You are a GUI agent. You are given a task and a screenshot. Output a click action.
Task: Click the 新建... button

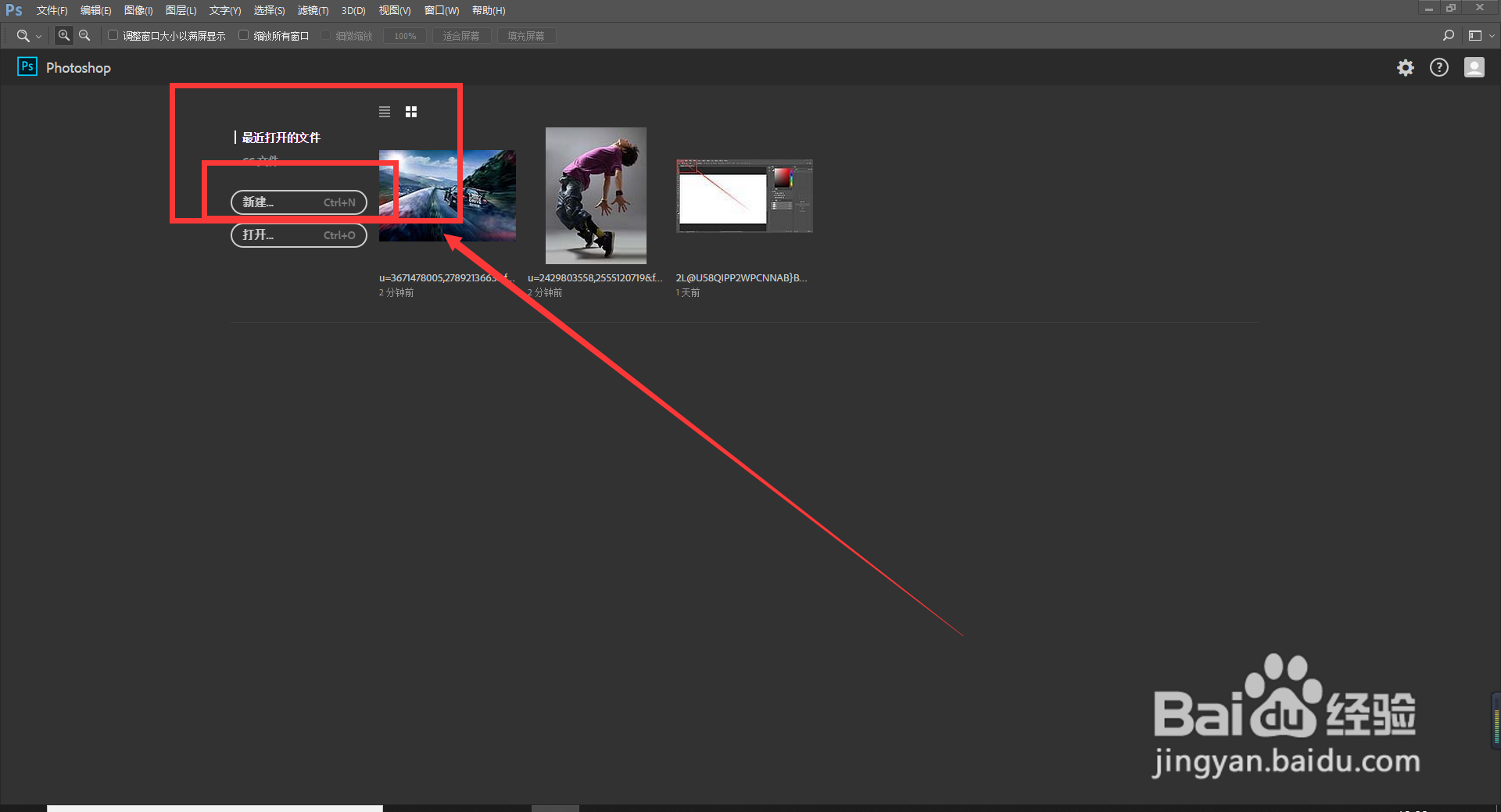299,202
